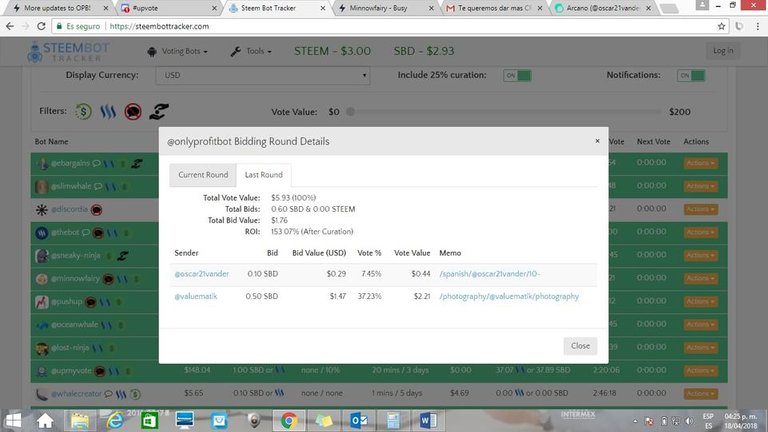Viewport: 768px width, 432px height.
Task: Open Actions dropdown for @pushup row
Action: pos(700,301)
